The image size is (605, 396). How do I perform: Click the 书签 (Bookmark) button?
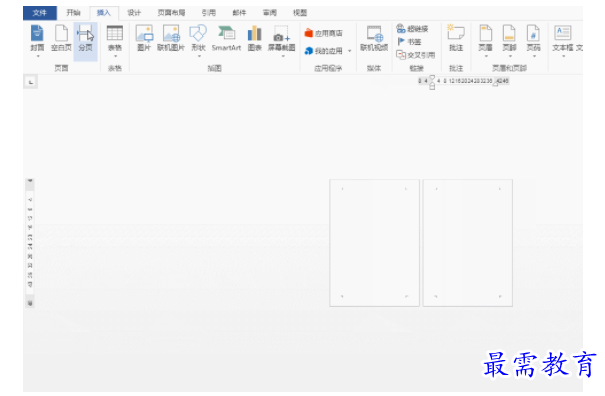pyautogui.click(x=409, y=42)
